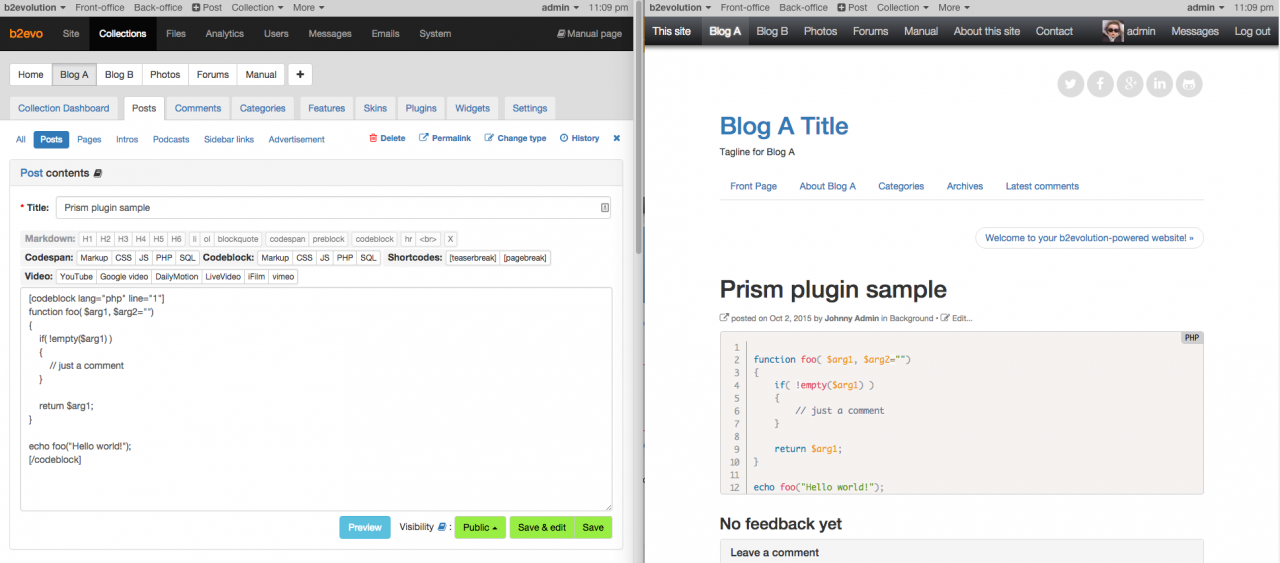1280x563 pixels.
Task: Open the GitHub social icon on the blog
Action: (x=1188, y=84)
